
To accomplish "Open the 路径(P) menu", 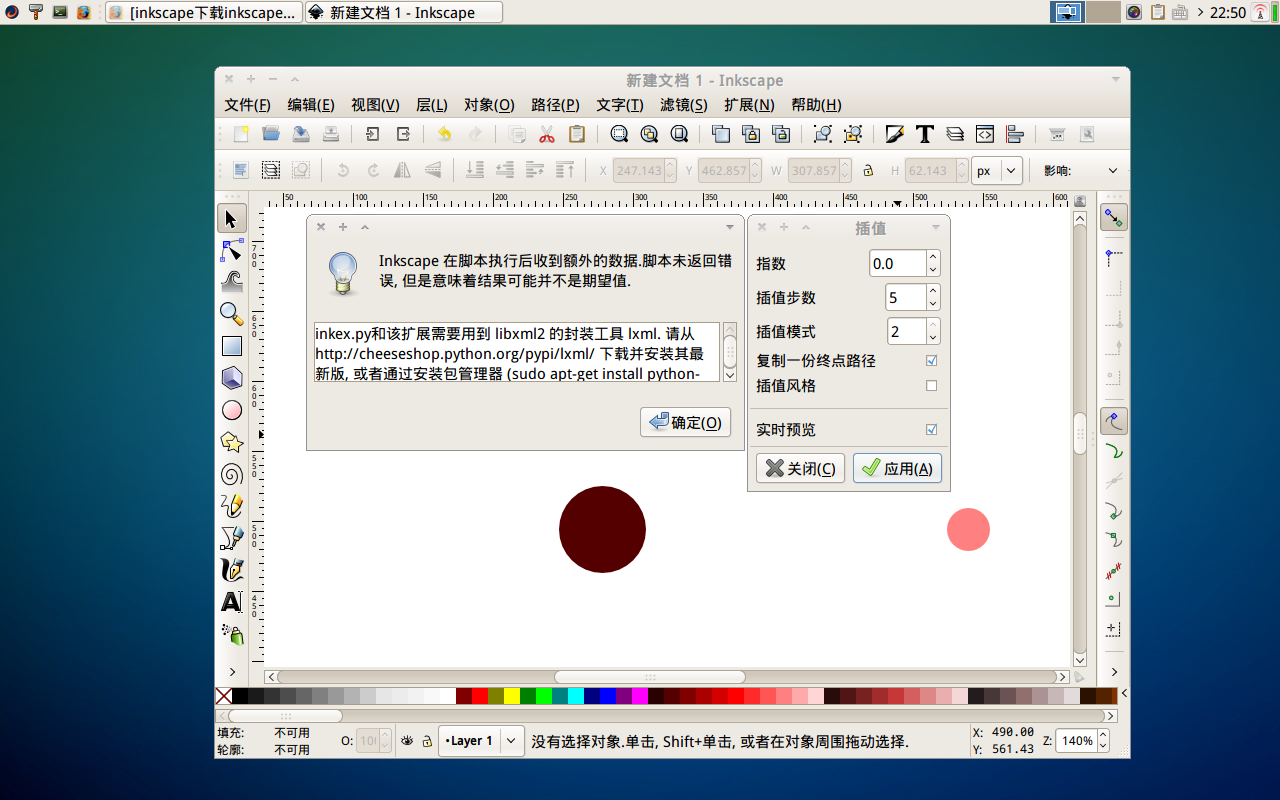I will tap(556, 105).
